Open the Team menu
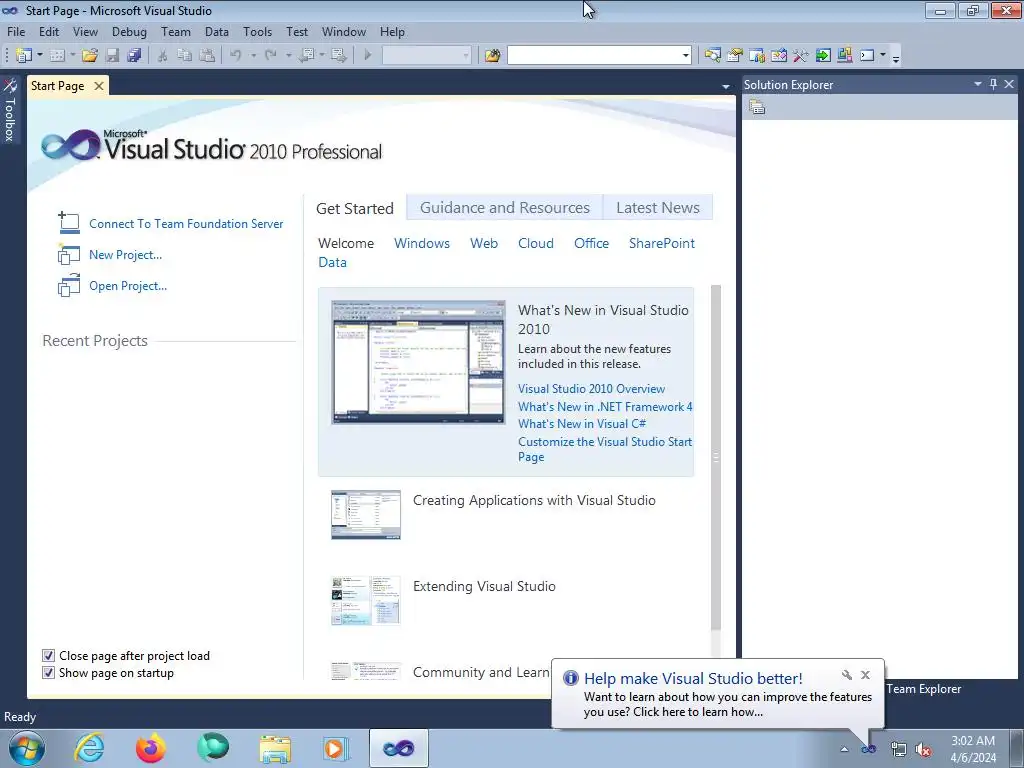Viewport: 1024px width, 768px height. pos(176,31)
